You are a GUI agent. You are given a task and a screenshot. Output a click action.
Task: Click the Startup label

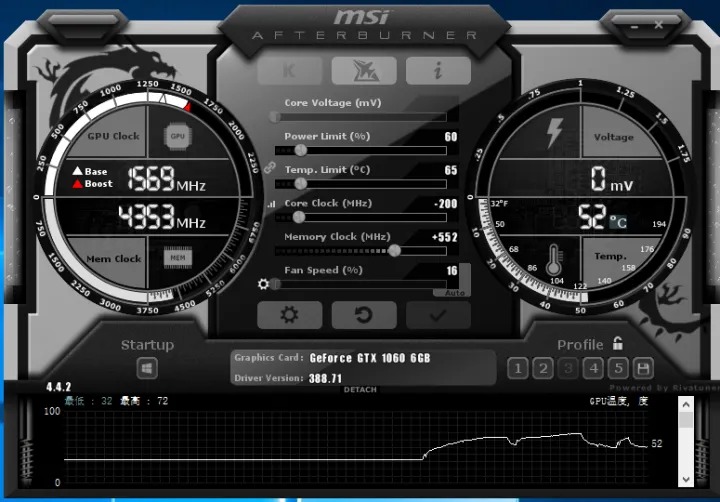(147, 345)
